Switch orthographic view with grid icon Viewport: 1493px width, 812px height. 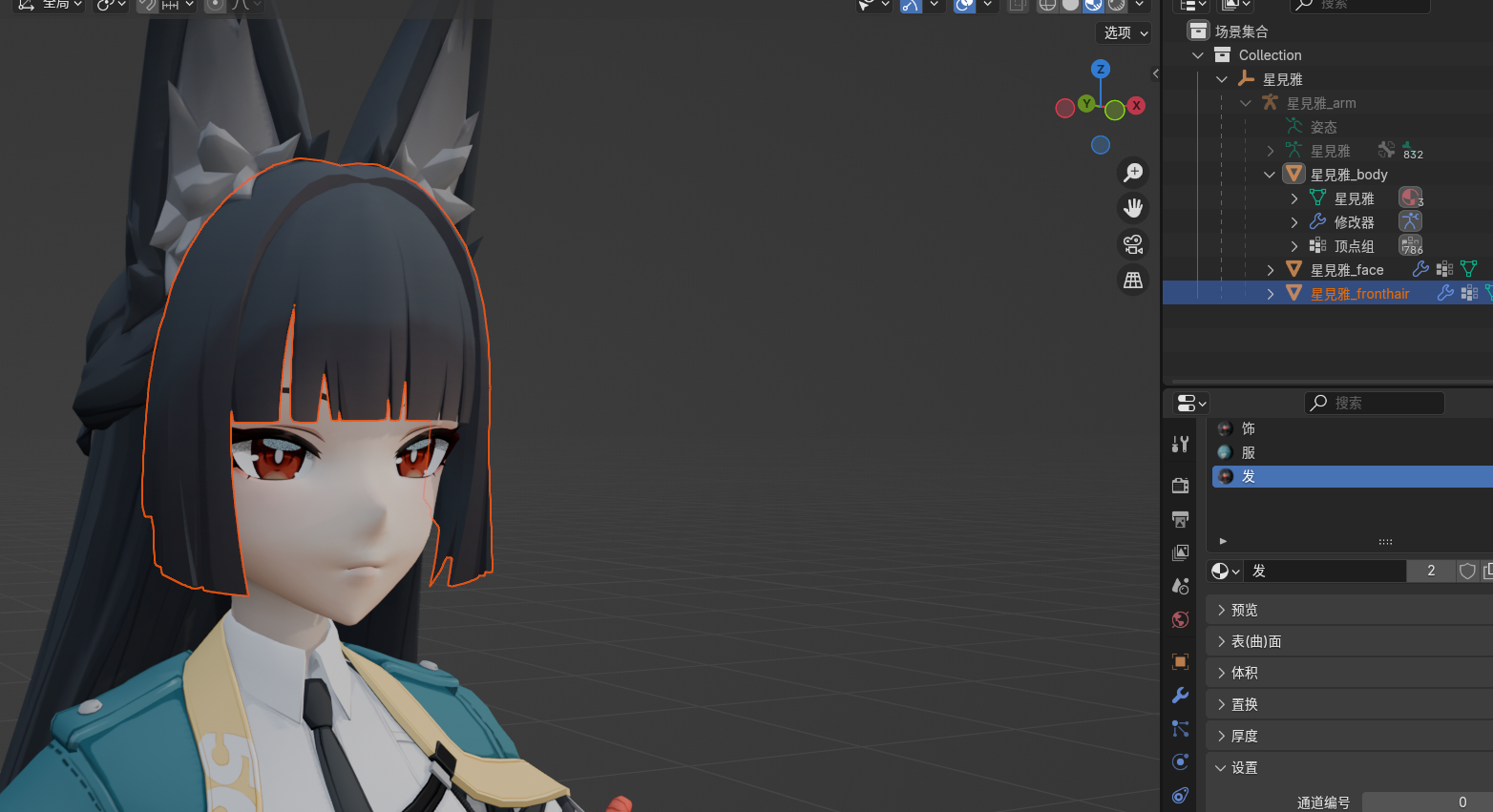tap(1133, 281)
